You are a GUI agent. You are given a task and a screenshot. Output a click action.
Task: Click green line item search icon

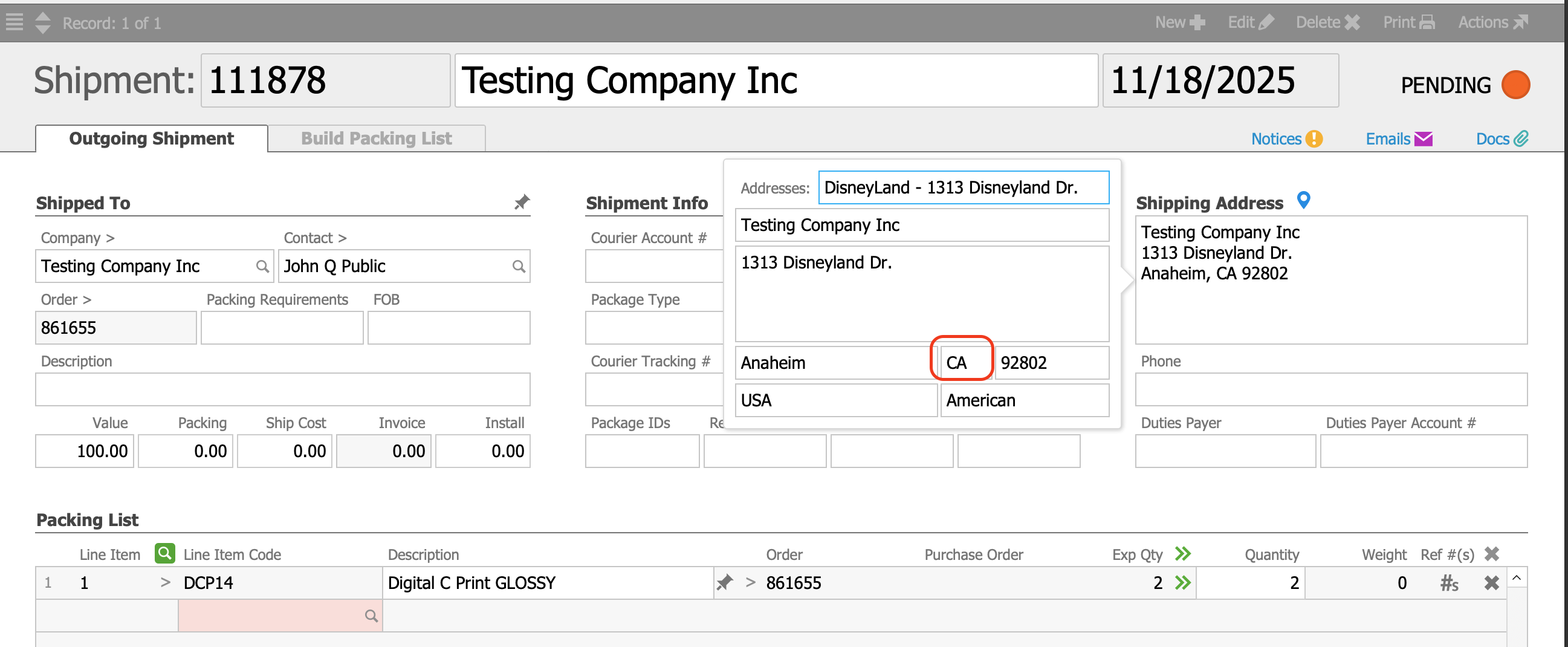(164, 553)
